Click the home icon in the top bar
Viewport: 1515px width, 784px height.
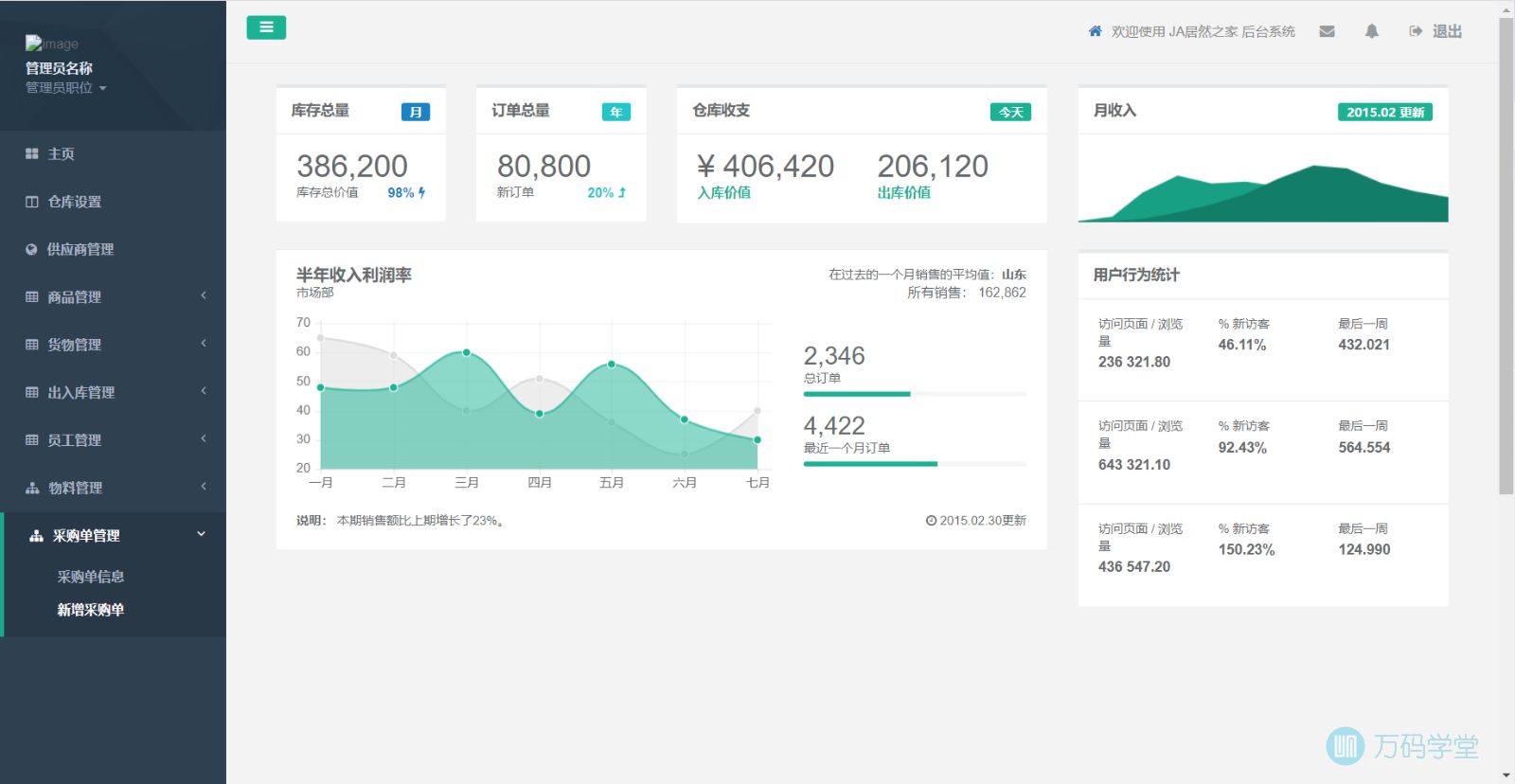pyautogui.click(x=1095, y=31)
